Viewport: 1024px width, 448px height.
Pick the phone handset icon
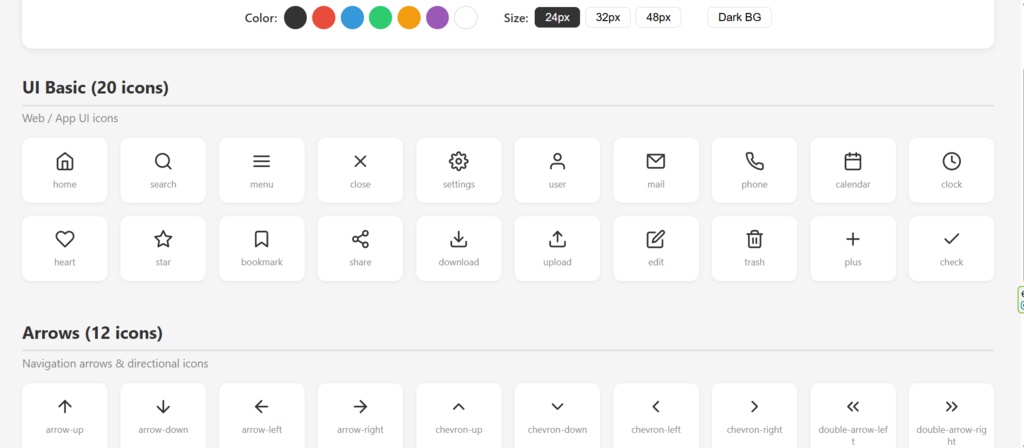pyautogui.click(x=754, y=161)
